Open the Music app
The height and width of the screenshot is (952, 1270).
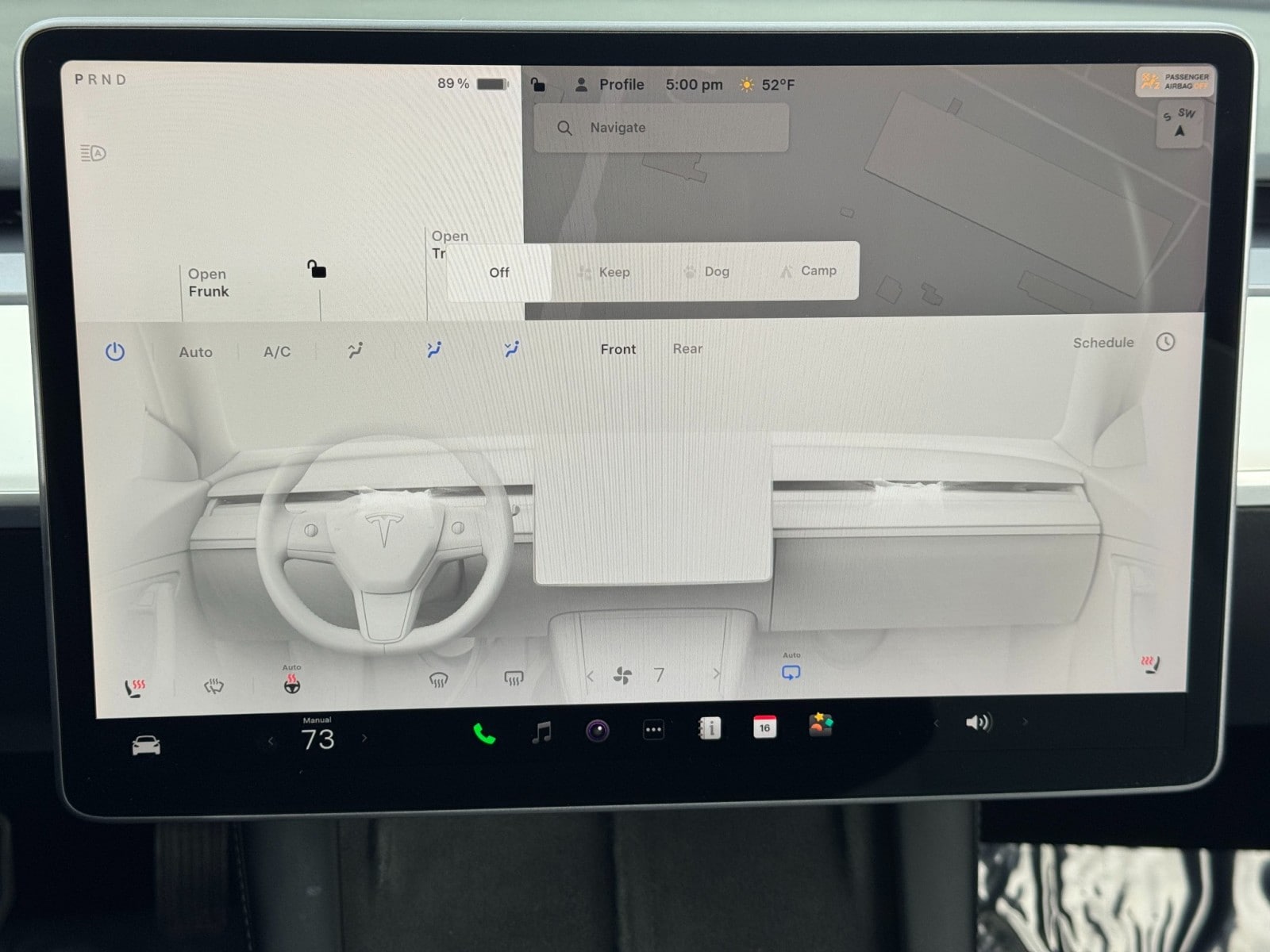(x=541, y=732)
